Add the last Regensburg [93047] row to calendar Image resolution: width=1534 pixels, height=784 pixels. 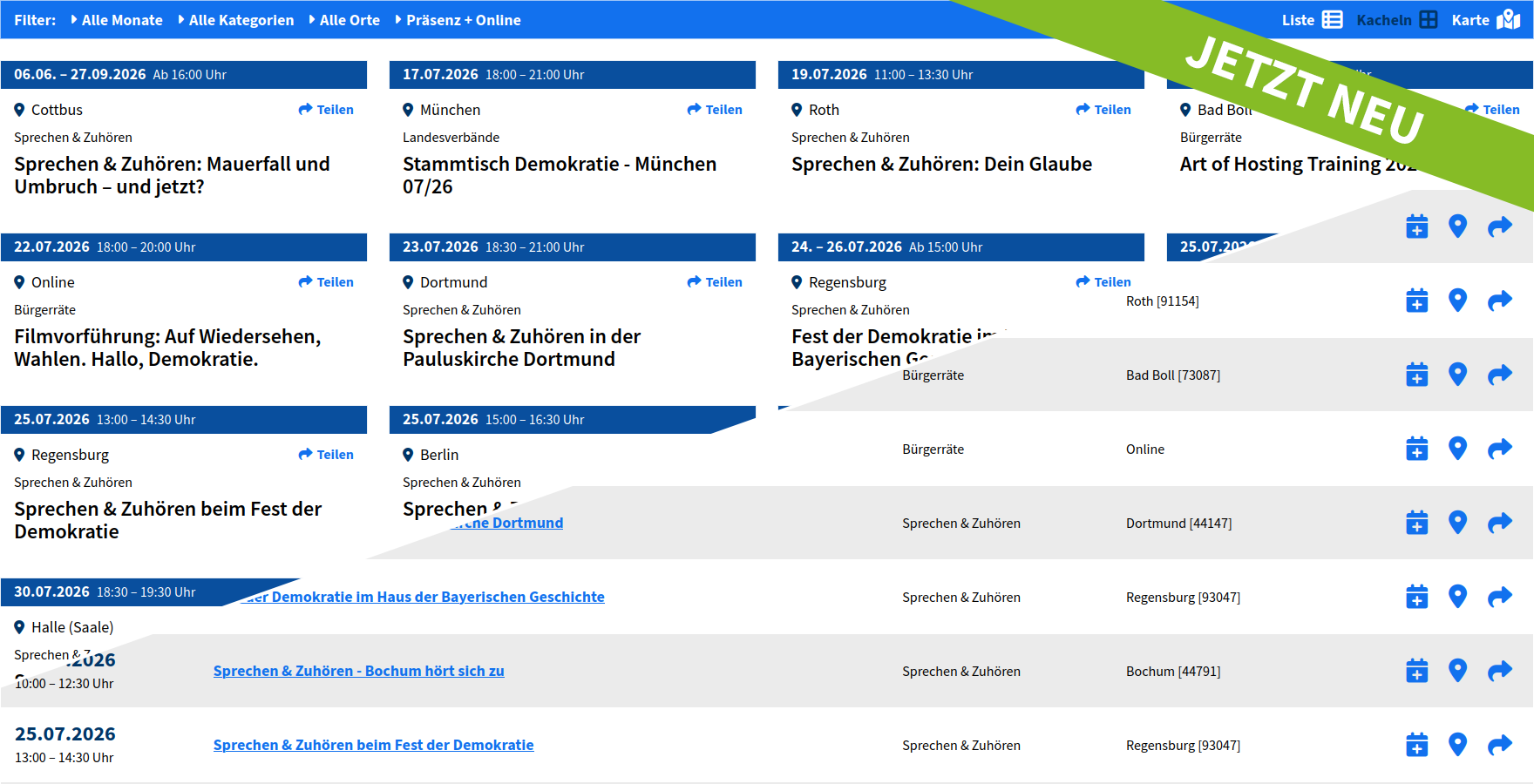[1417, 745]
